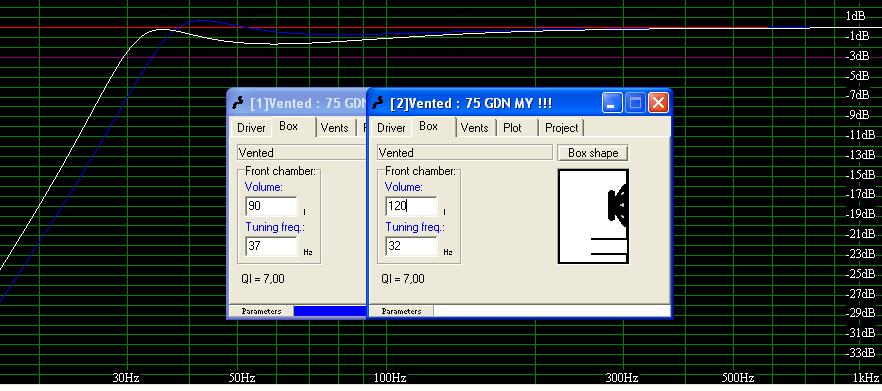Click the Parameters button in window [2]
The height and width of the screenshot is (391, 882).
click(401, 311)
